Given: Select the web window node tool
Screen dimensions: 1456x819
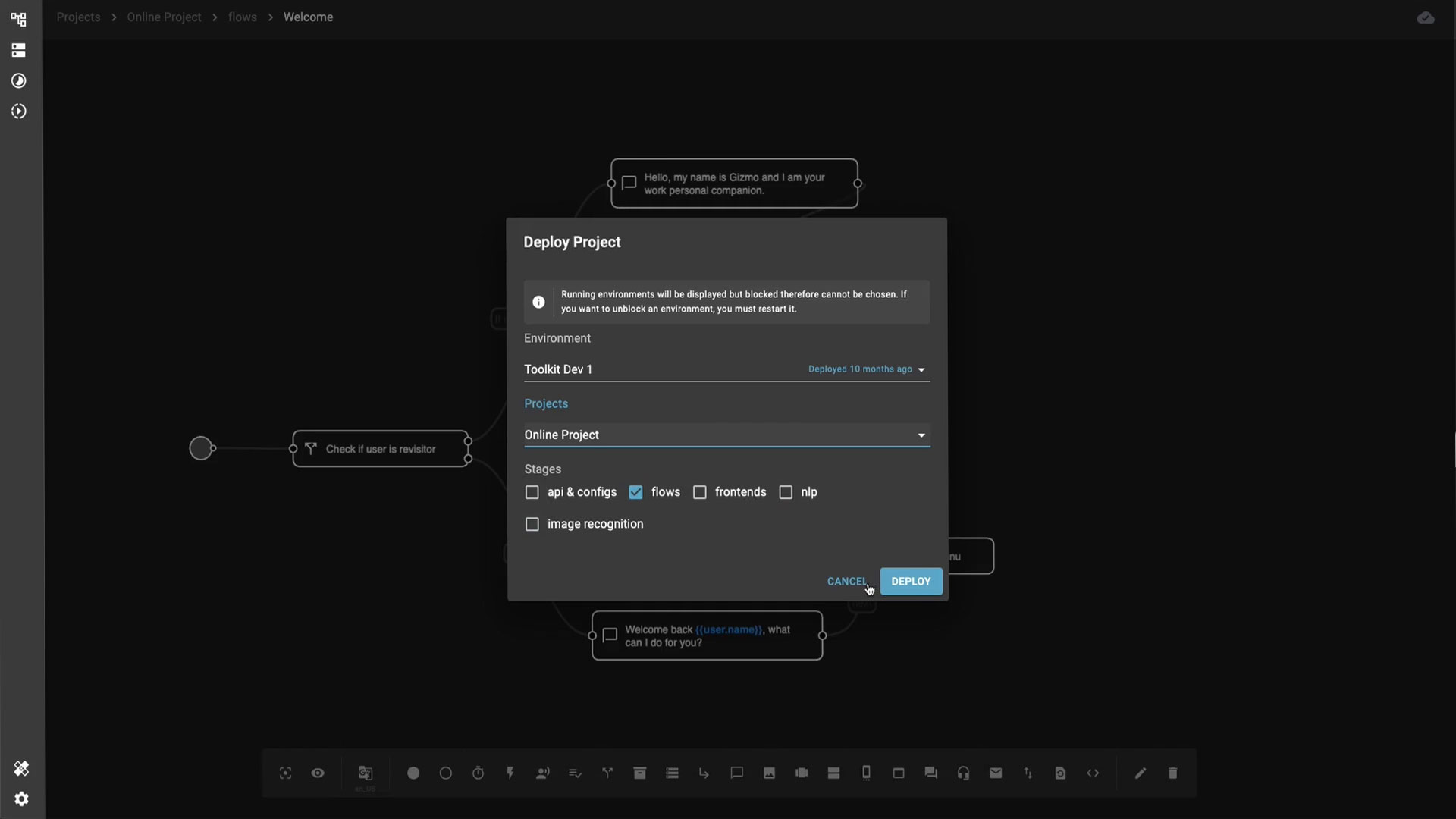Looking at the screenshot, I should (899, 773).
